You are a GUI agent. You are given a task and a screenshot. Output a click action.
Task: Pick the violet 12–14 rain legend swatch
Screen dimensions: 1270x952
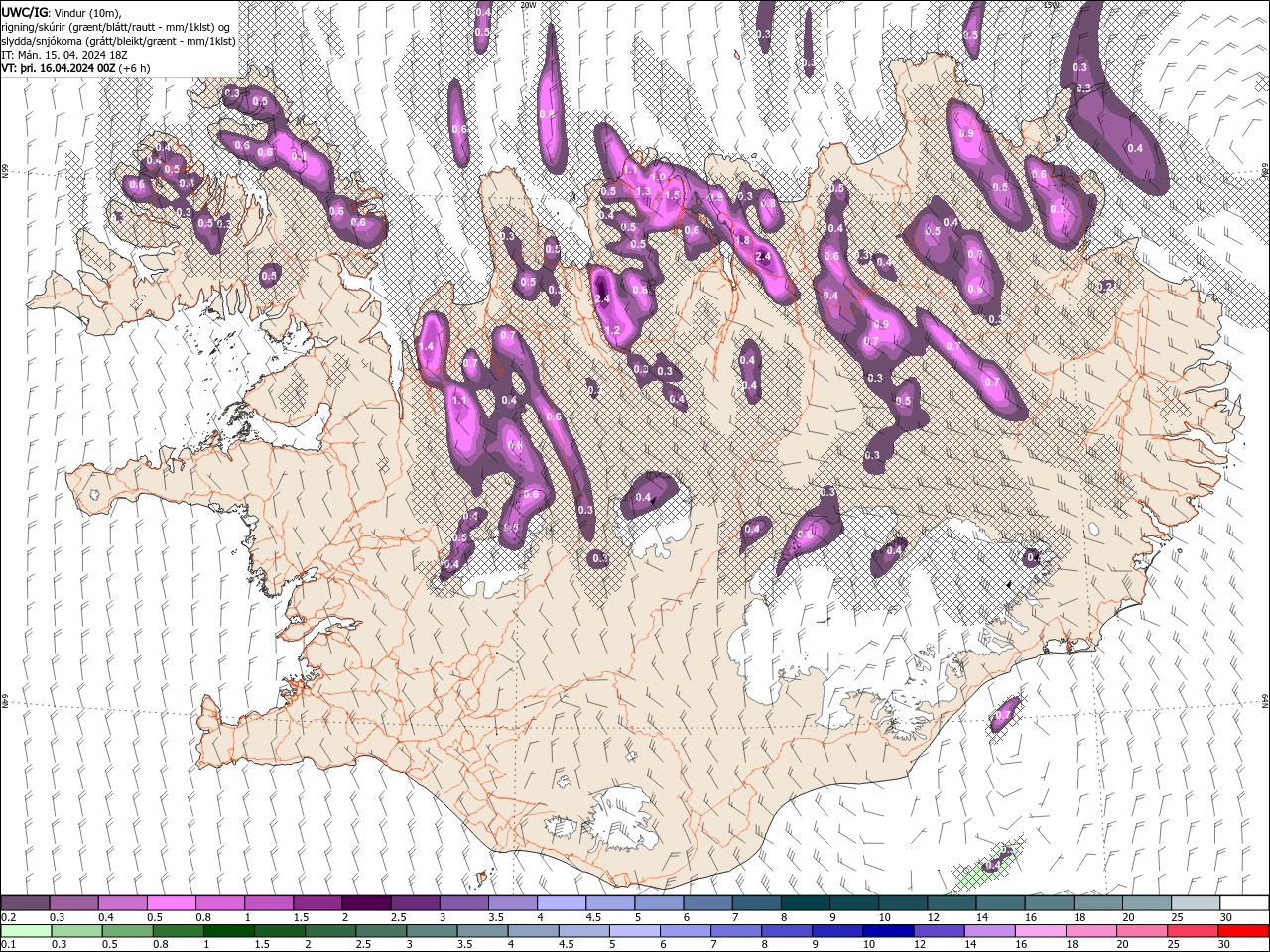[x=938, y=930]
